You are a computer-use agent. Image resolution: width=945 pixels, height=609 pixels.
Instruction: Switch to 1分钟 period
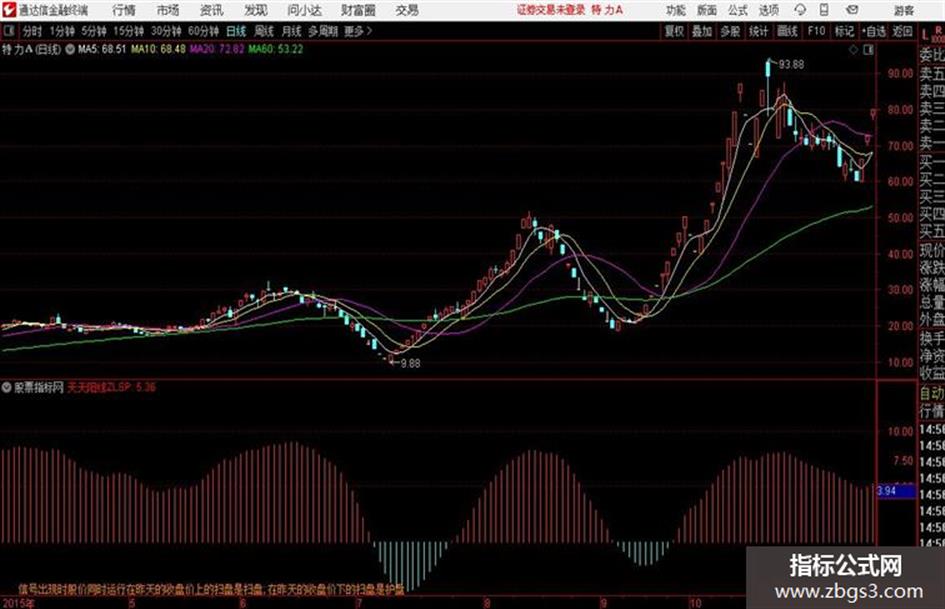tap(62, 31)
